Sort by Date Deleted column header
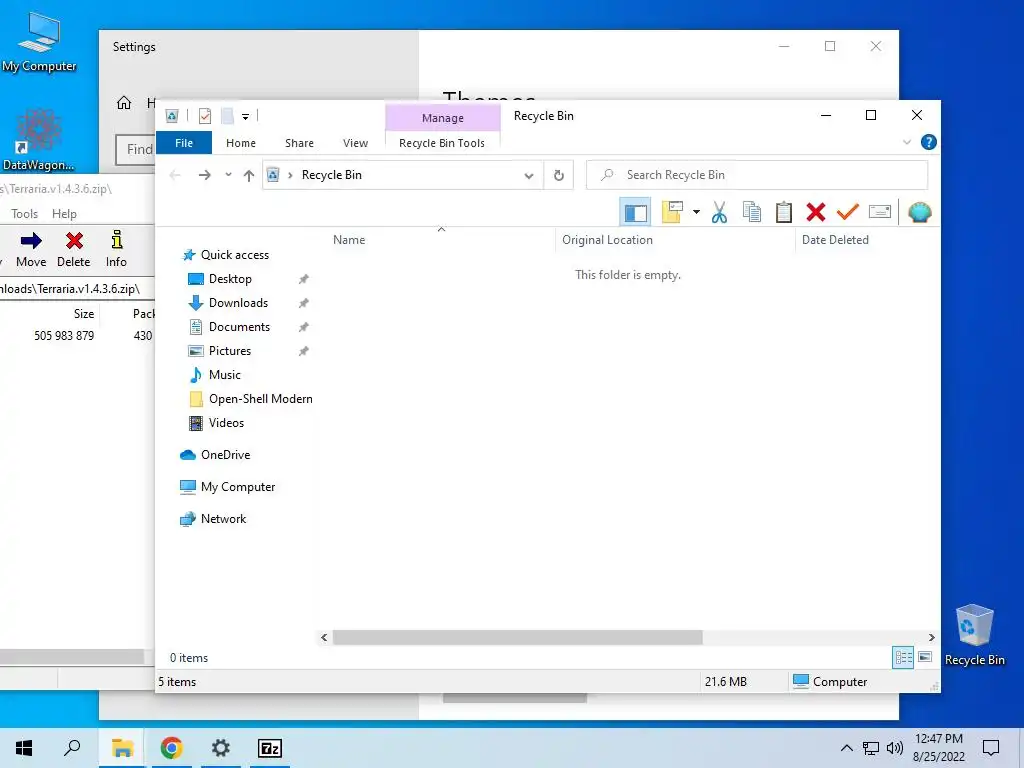Viewport: 1024px width, 768px height. tap(867, 240)
